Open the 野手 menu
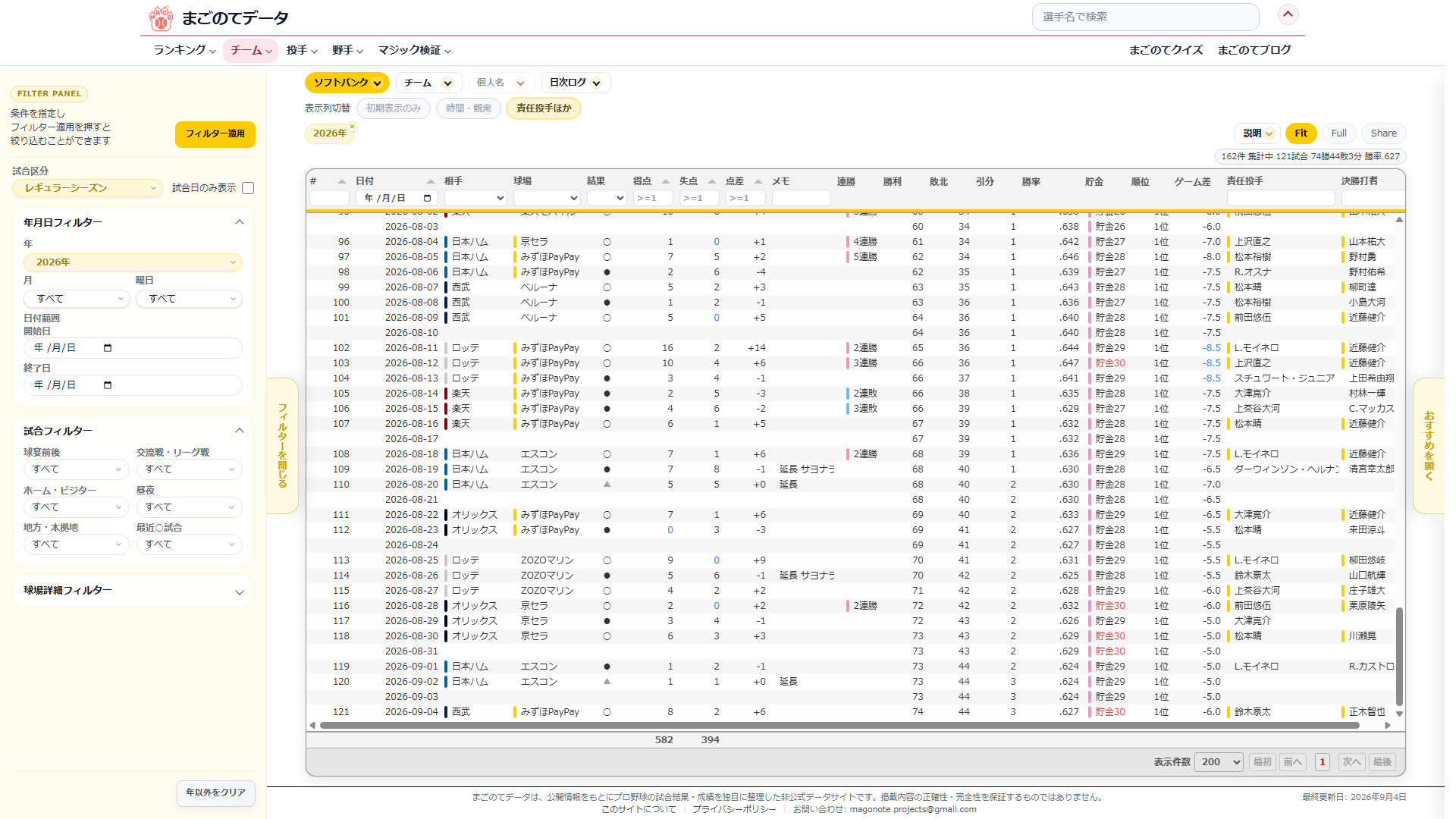 (347, 50)
